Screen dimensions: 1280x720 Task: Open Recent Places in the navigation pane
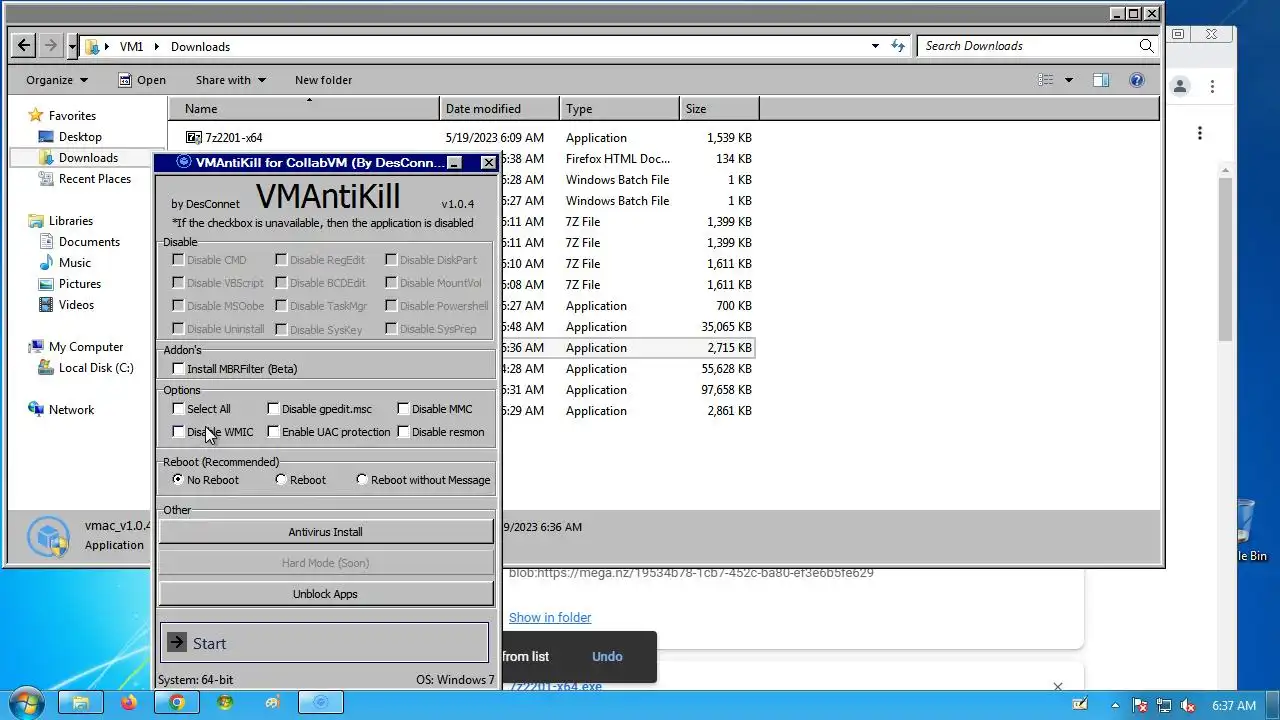tap(94, 179)
